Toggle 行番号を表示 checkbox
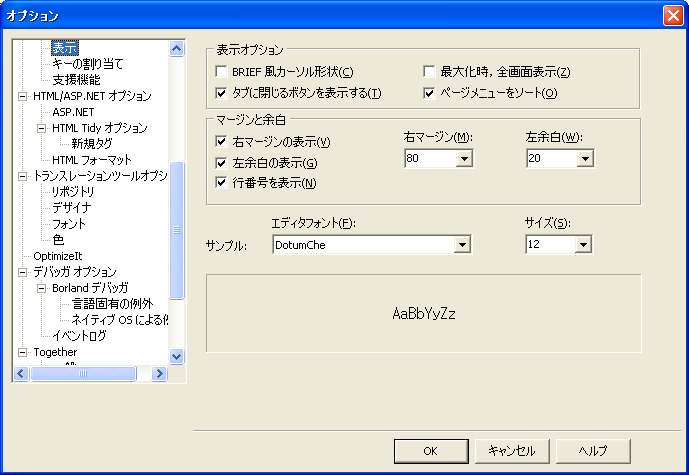The width and height of the screenshot is (689, 475). coord(221,182)
